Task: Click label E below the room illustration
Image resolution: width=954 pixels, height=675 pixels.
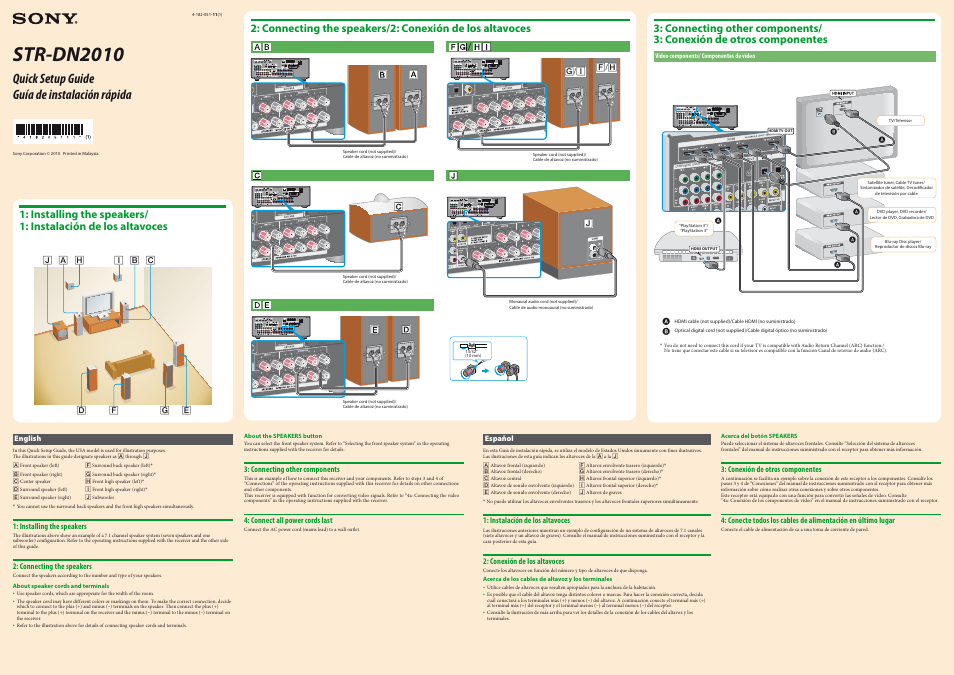Action: [187, 410]
